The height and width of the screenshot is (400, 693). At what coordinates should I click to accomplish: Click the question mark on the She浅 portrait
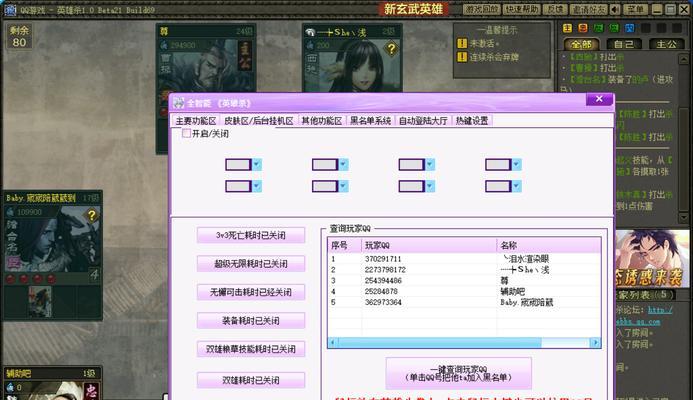point(391,49)
